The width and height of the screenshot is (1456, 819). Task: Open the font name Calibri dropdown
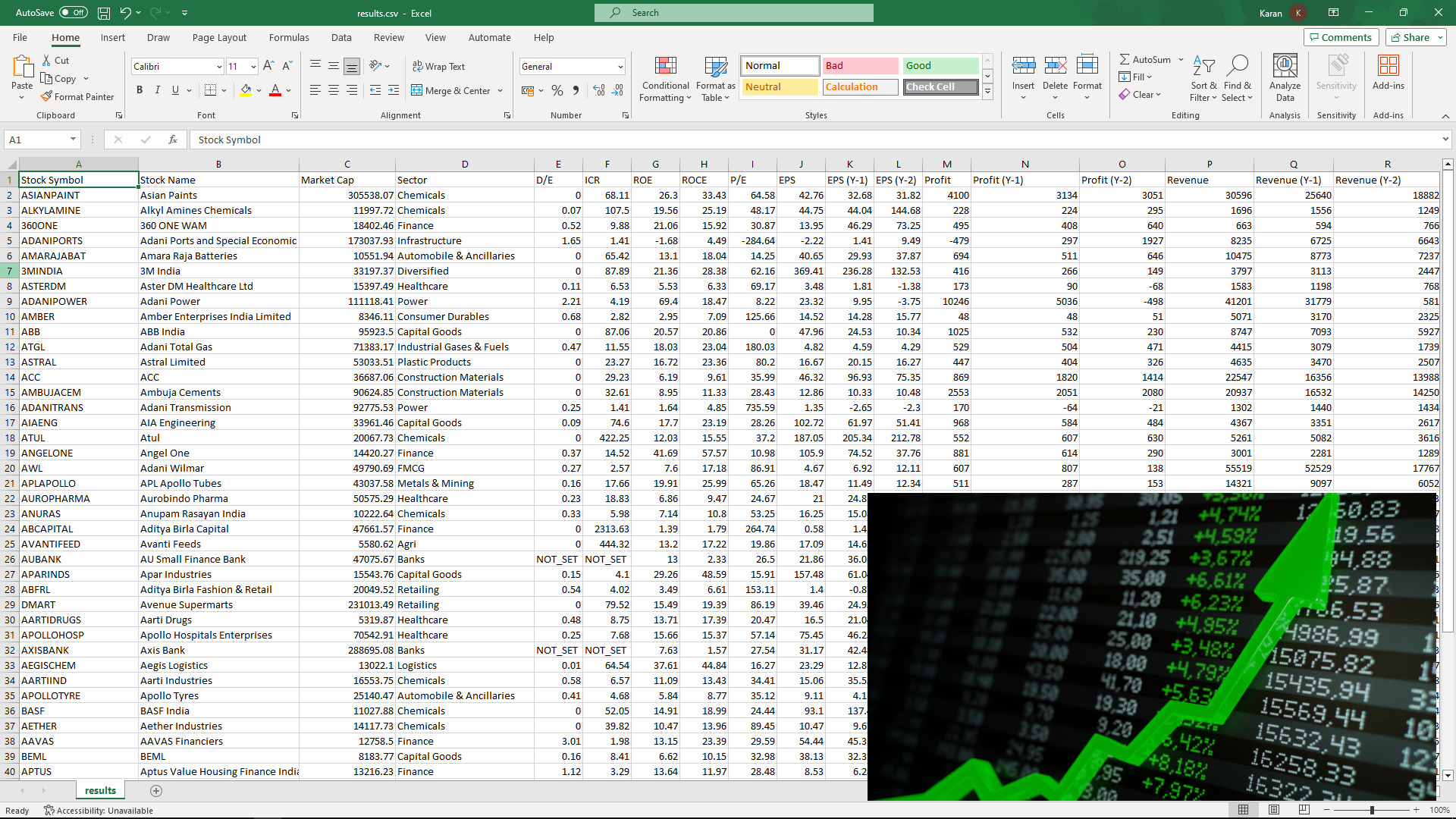pyautogui.click(x=219, y=67)
